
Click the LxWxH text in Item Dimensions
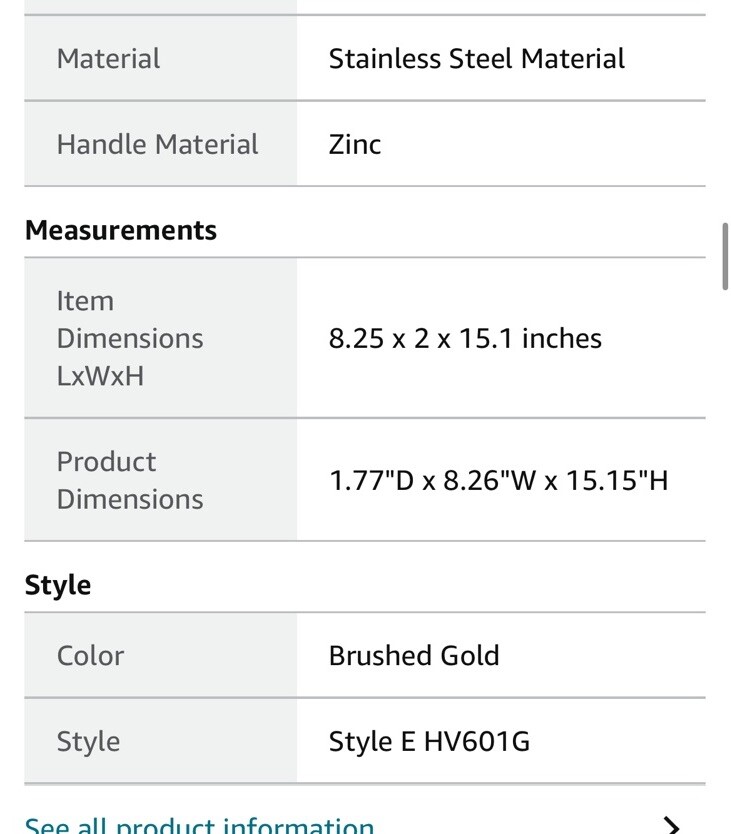click(x=101, y=376)
